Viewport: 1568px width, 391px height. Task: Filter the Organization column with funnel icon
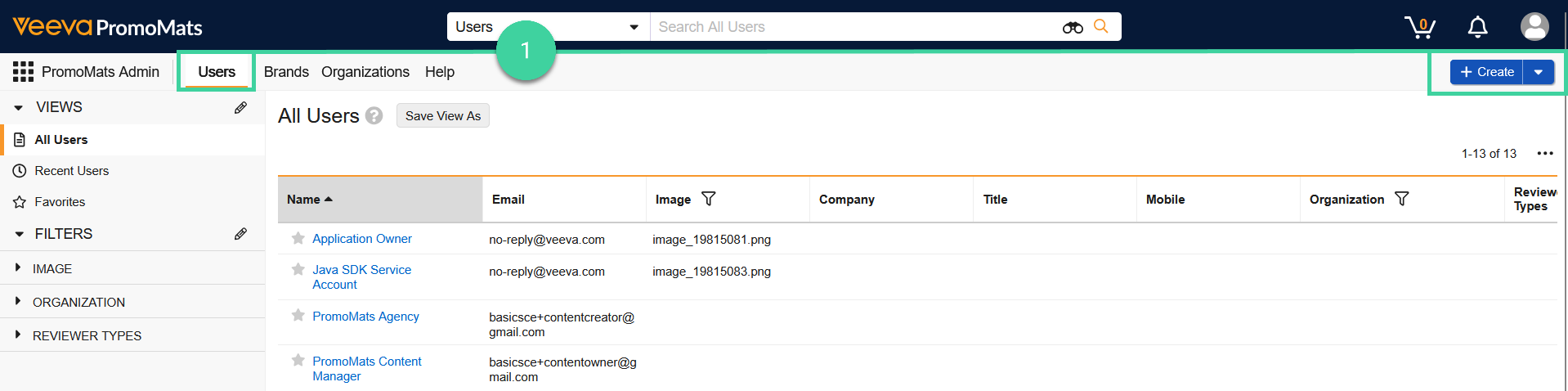click(1401, 199)
